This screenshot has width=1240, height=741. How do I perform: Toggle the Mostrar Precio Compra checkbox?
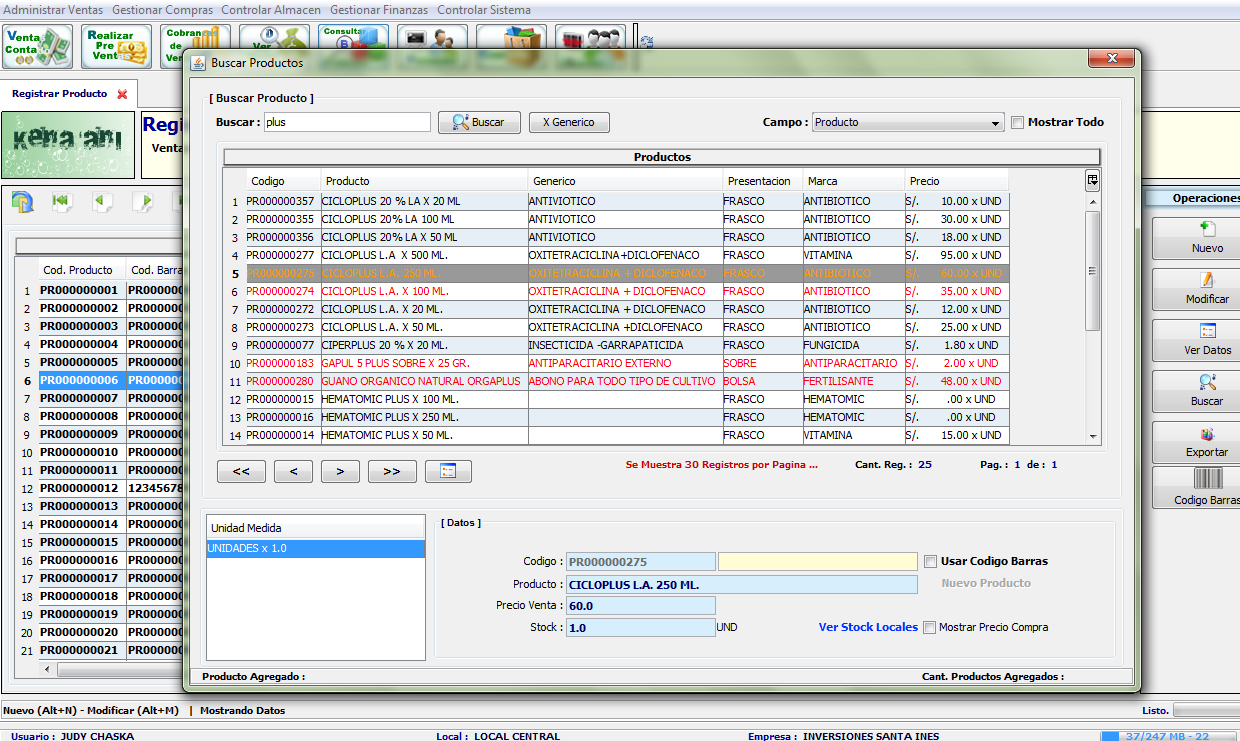(929, 627)
